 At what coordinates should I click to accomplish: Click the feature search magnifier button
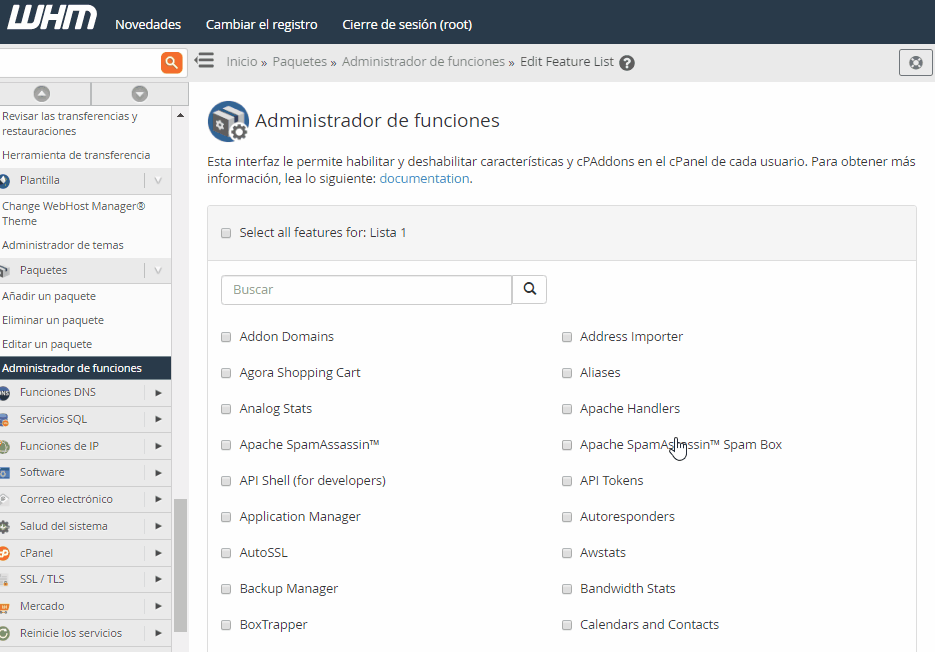[530, 289]
